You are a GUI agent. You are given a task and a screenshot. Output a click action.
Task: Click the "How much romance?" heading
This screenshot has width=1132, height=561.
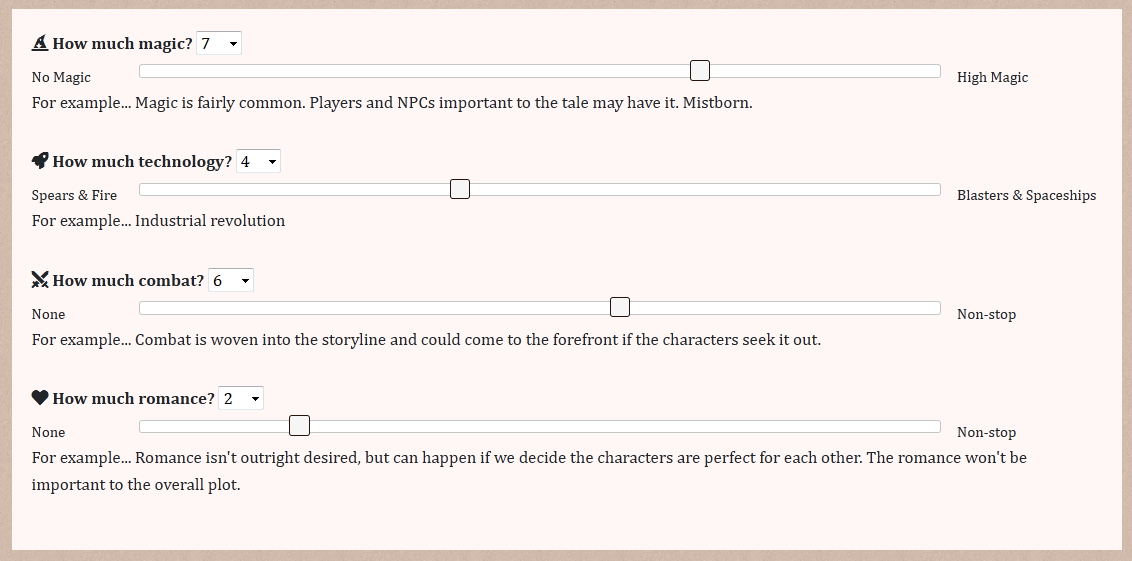pos(133,399)
